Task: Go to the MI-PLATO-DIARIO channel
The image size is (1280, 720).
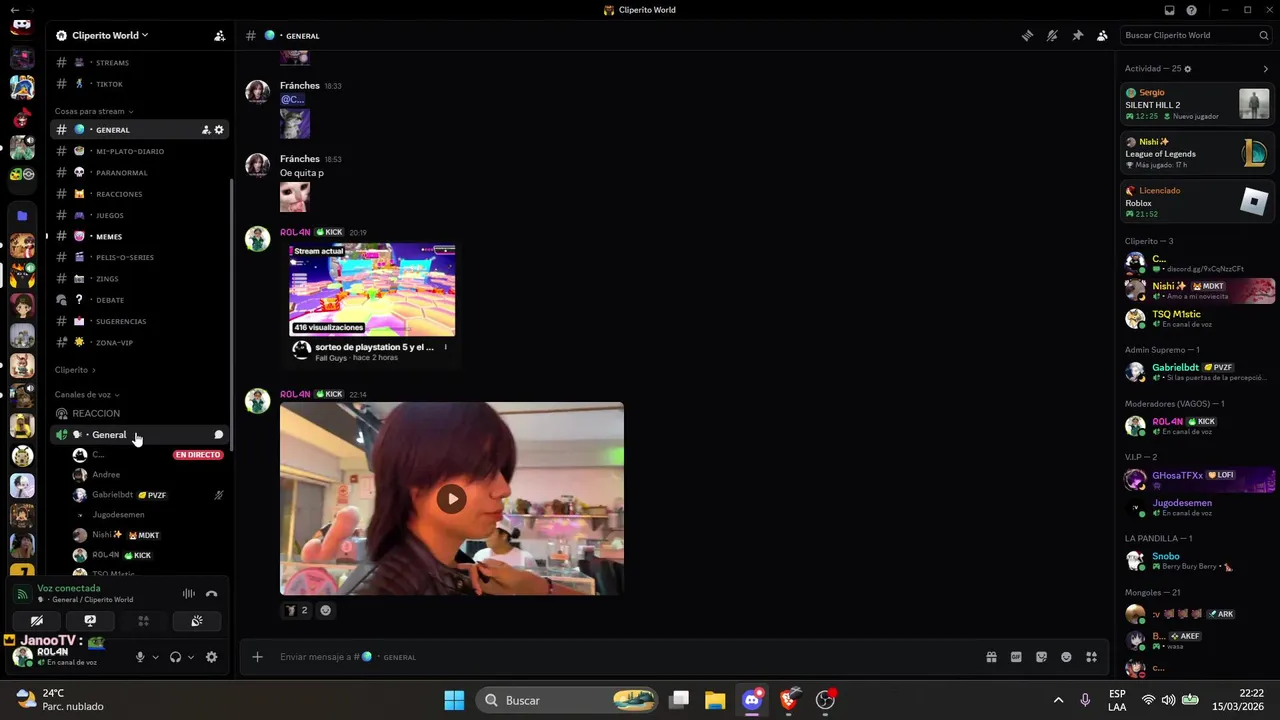Action: point(140,151)
